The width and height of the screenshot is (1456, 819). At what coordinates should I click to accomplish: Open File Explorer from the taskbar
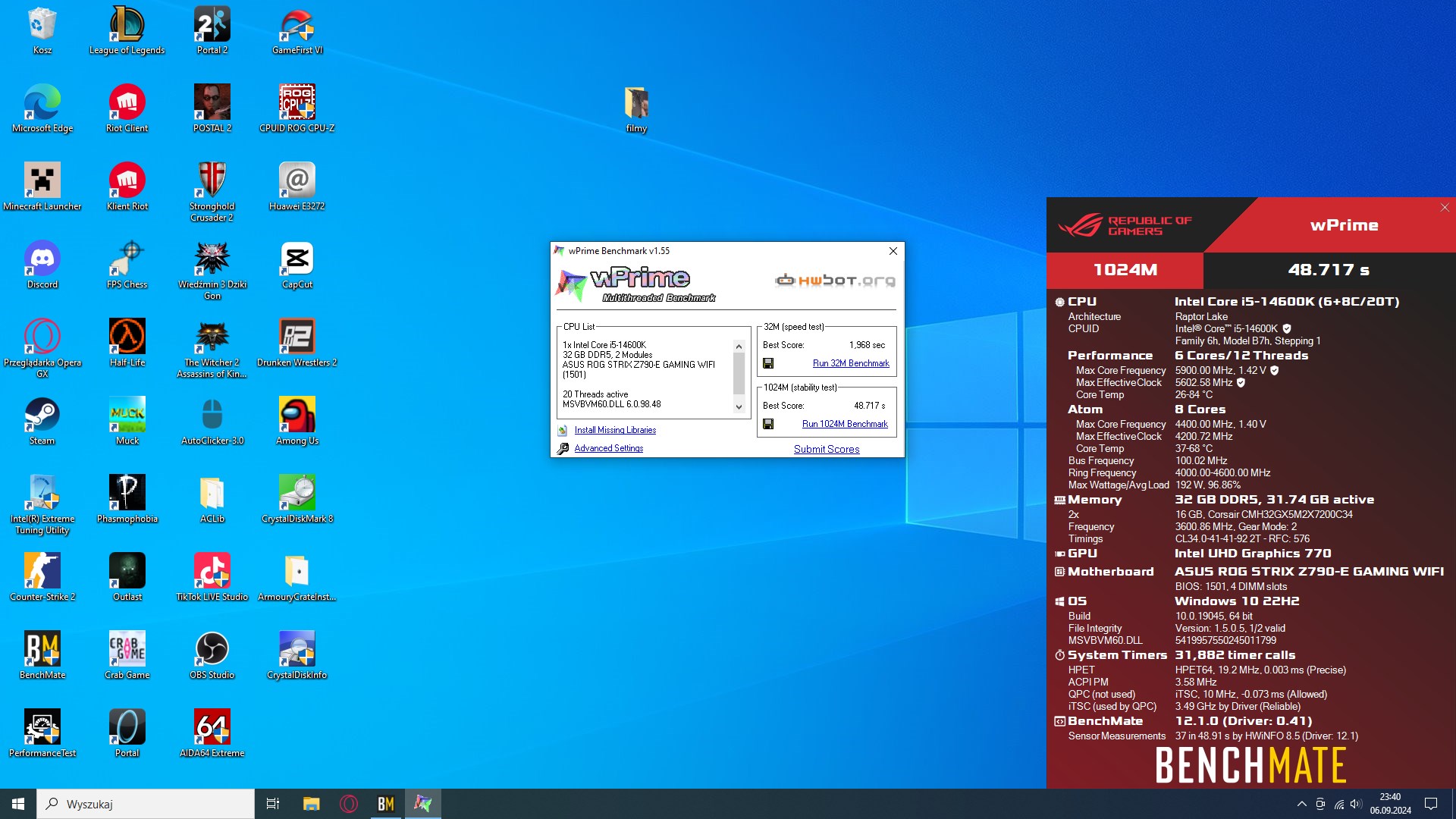coord(312,804)
